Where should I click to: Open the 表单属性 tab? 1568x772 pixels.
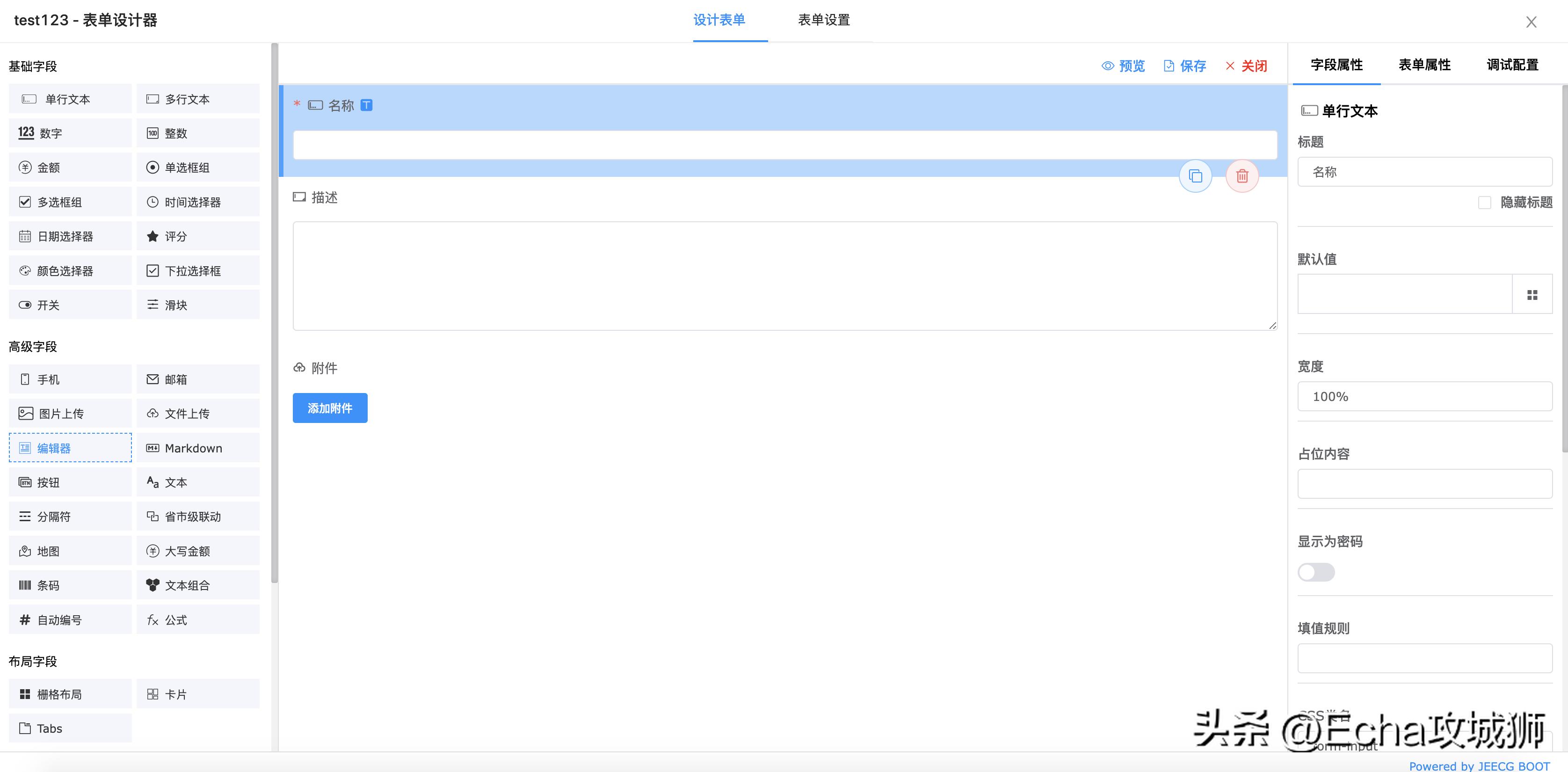[x=1424, y=65]
